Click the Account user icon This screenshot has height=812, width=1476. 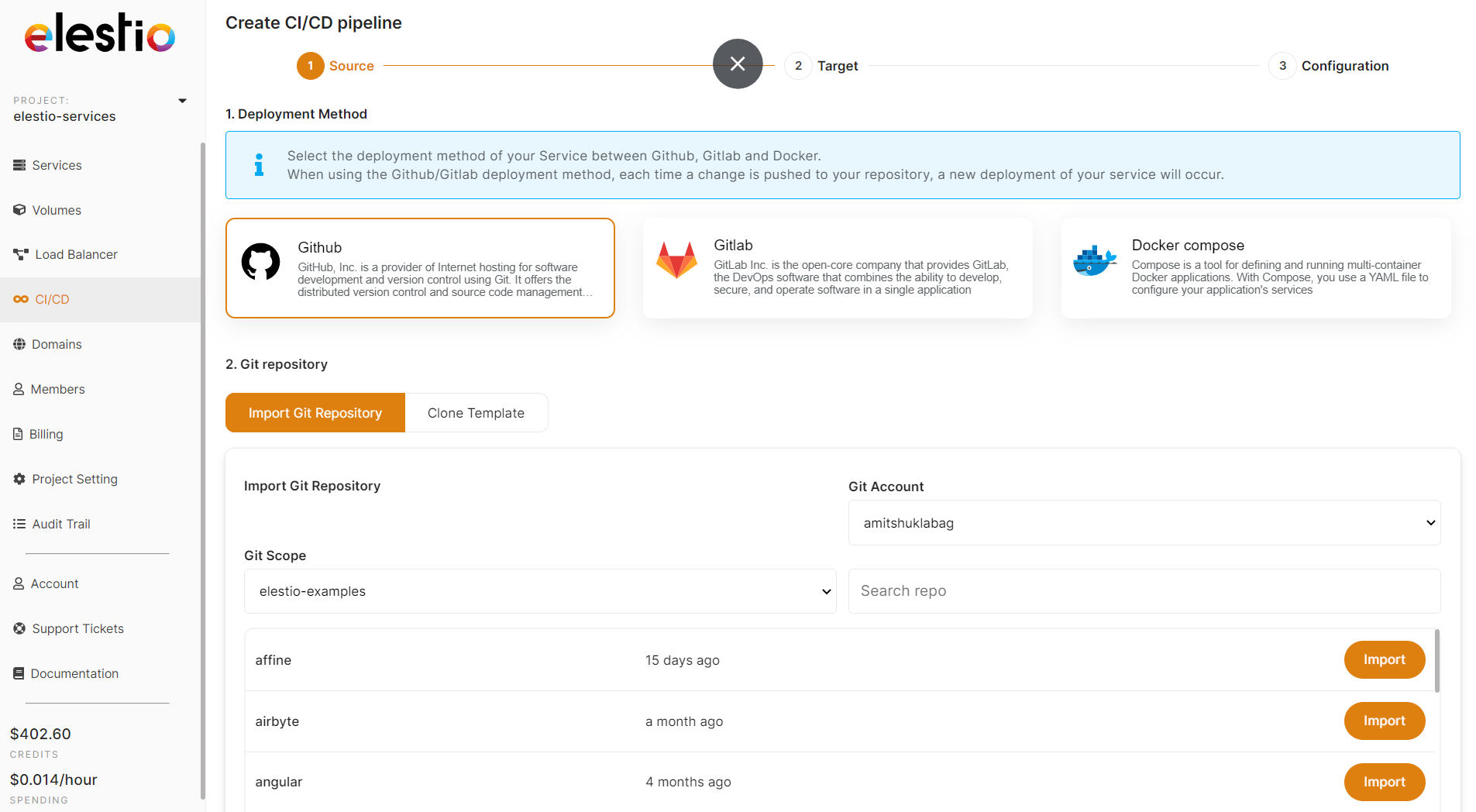pos(19,583)
